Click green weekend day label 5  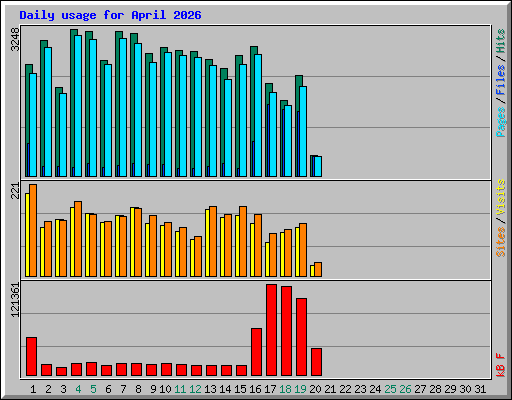[x=93, y=389]
